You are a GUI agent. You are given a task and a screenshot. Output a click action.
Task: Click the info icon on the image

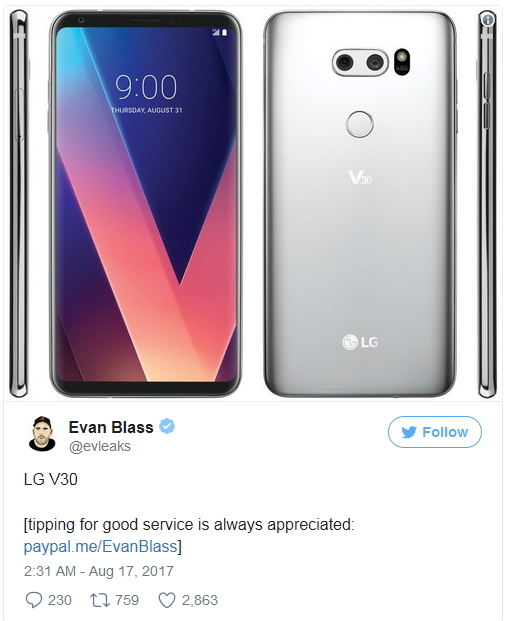[488, 19]
